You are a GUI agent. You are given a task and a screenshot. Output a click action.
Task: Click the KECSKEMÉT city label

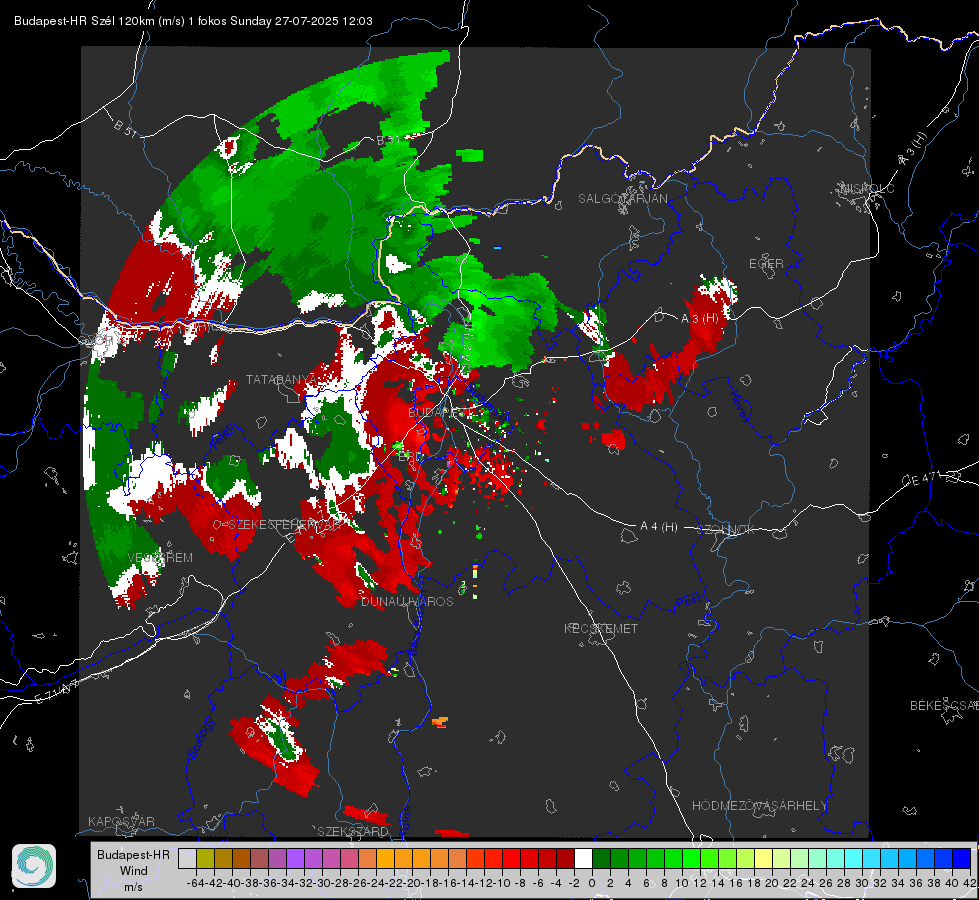point(601,628)
